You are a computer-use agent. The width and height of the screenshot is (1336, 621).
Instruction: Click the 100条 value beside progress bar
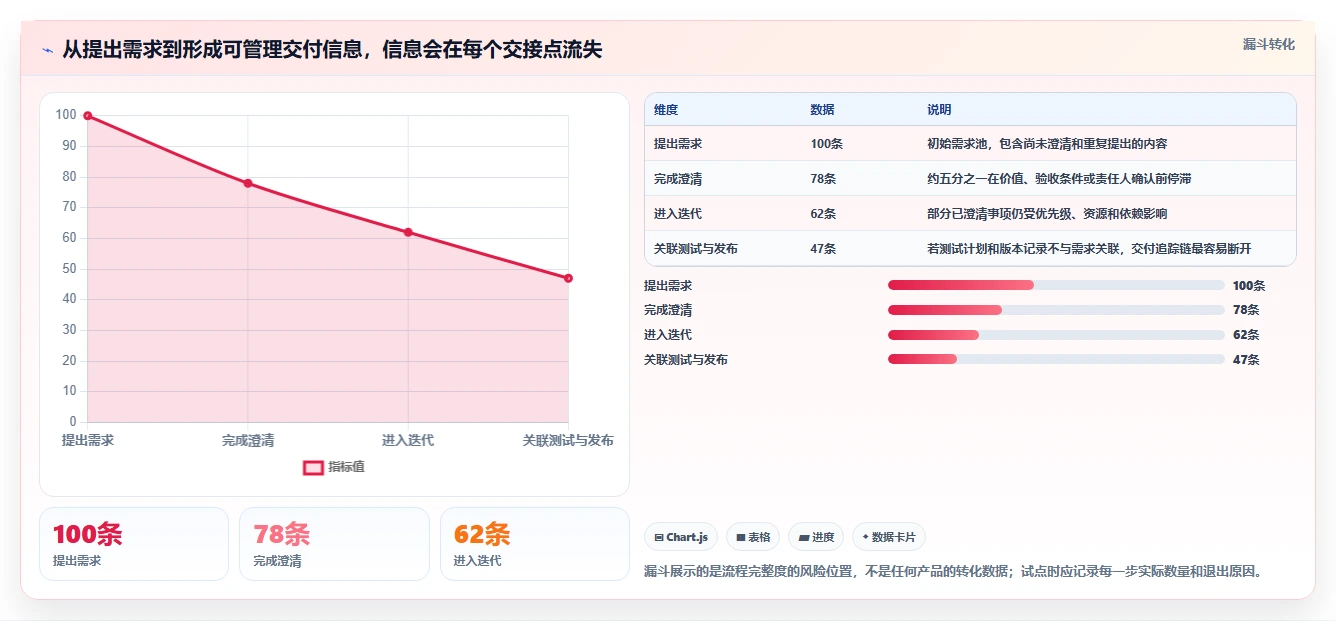pyautogui.click(x=1249, y=286)
